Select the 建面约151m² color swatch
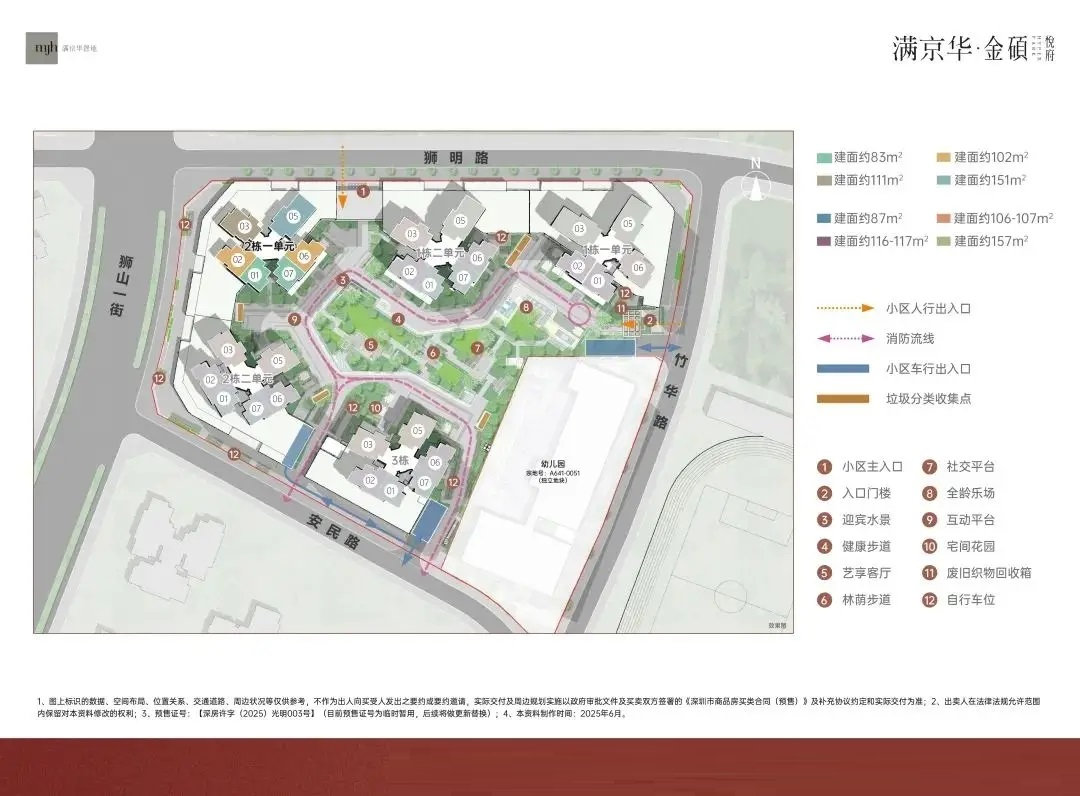The width and height of the screenshot is (1080, 796). (944, 180)
